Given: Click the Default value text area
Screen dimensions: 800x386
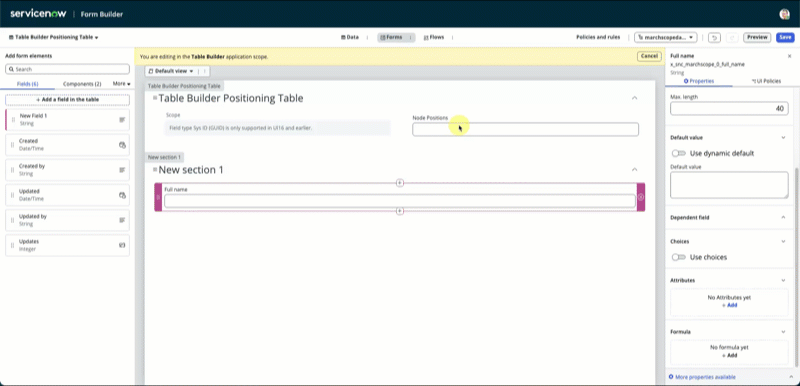Looking at the screenshot, I should pyautogui.click(x=729, y=185).
